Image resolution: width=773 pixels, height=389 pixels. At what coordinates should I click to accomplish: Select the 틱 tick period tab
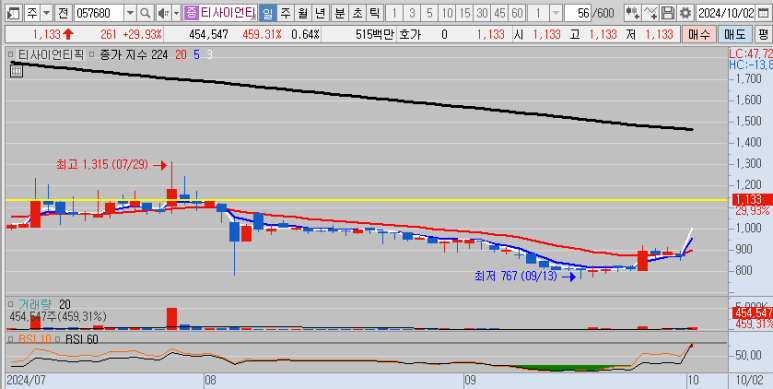374,13
